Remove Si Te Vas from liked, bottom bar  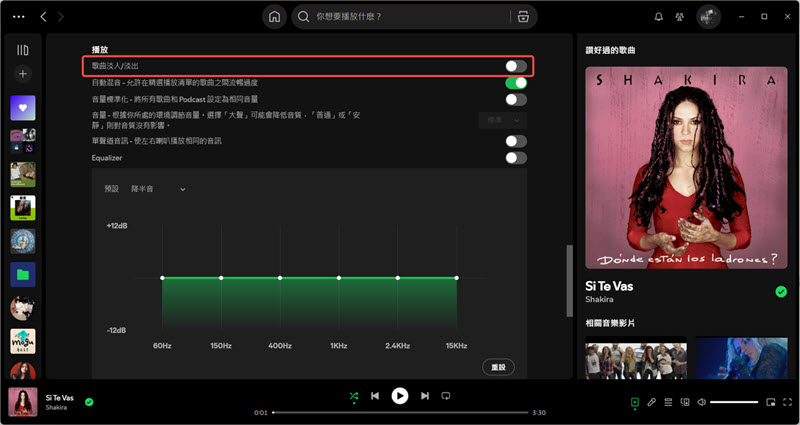(x=89, y=402)
